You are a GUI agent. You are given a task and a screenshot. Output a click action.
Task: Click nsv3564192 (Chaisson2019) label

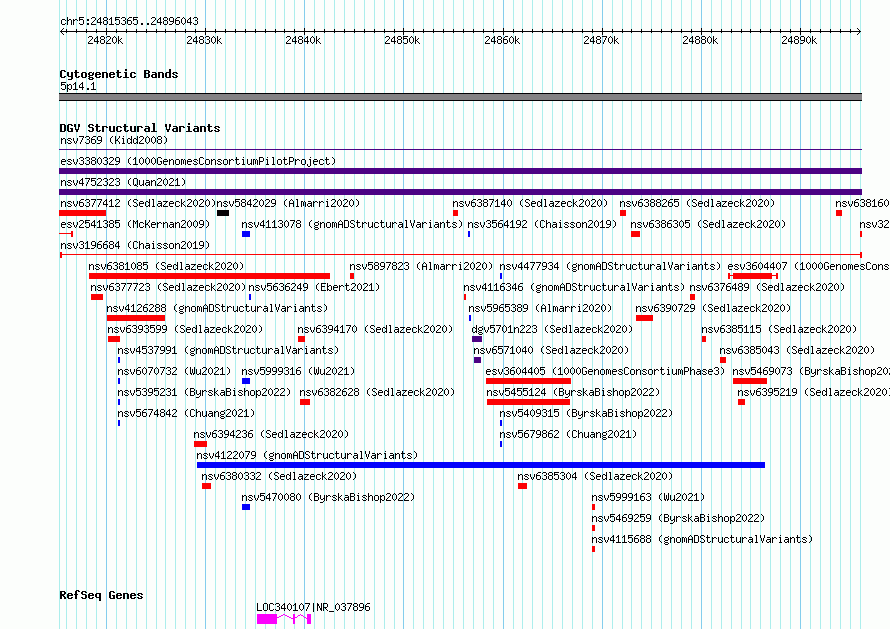click(542, 224)
